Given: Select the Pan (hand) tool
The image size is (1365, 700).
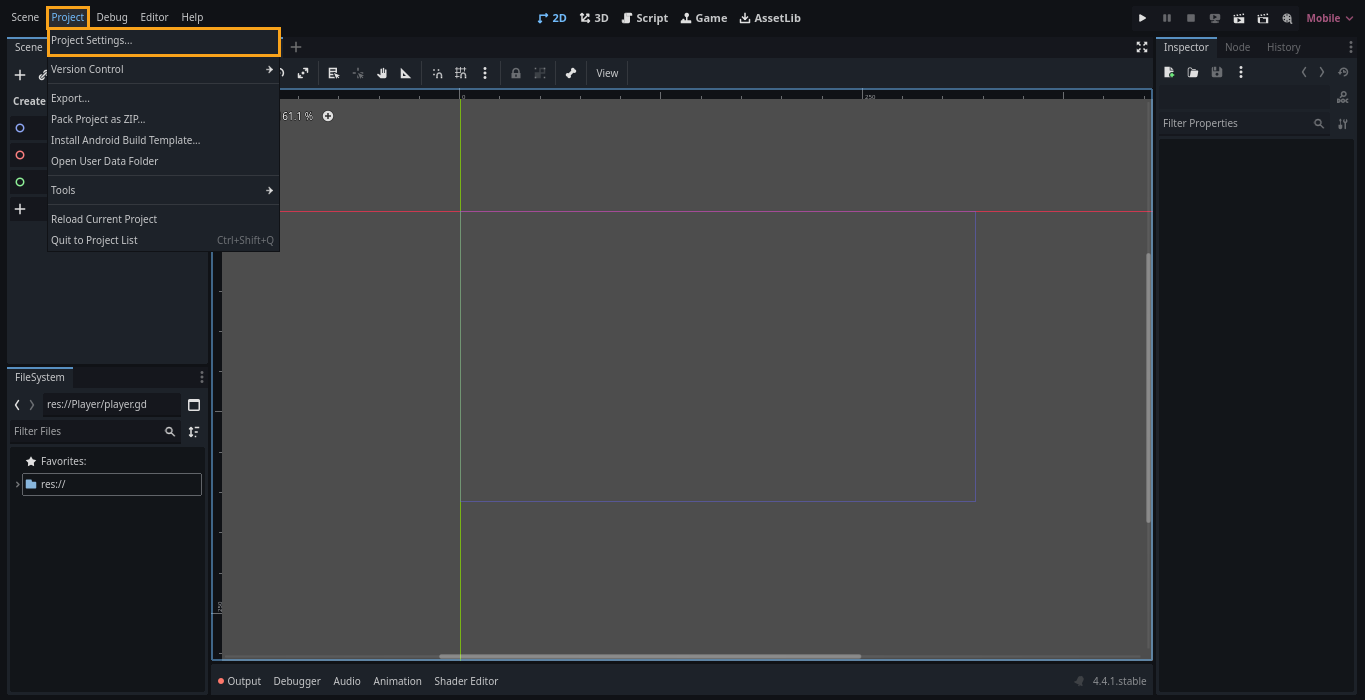Looking at the screenshot, I should pyautogui.click(x=382, y=73).
